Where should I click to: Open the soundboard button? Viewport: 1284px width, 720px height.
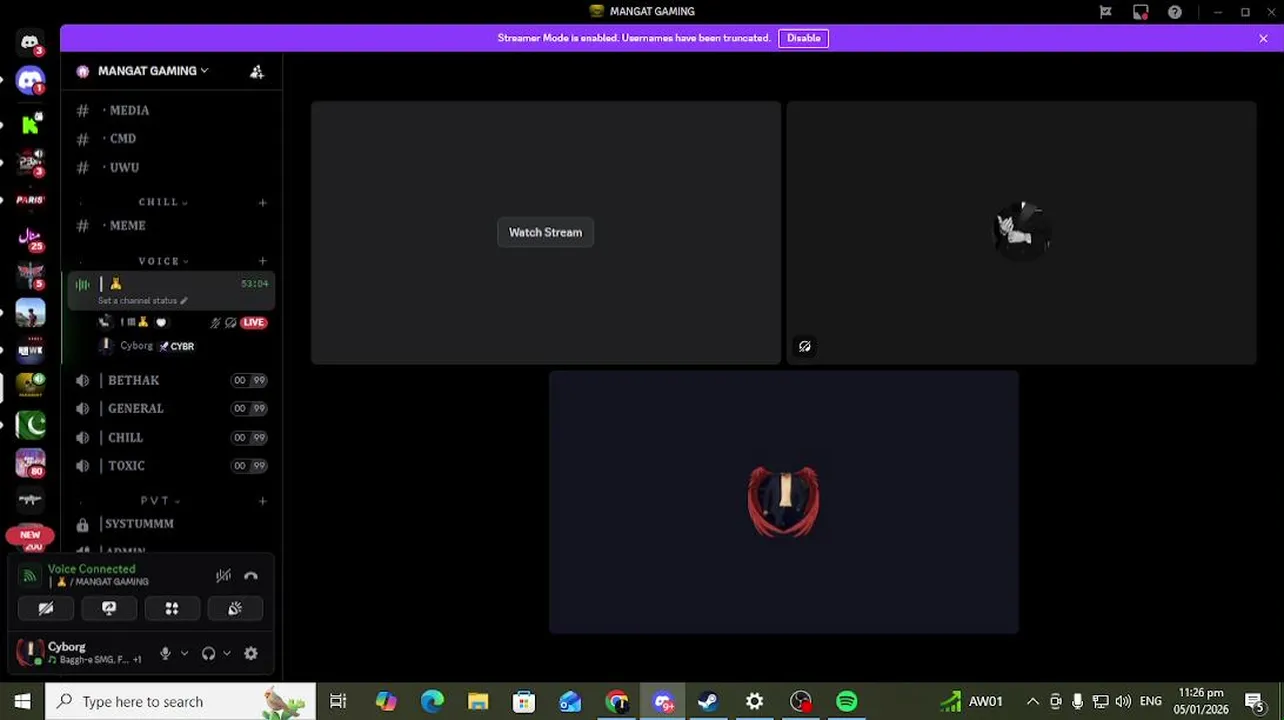click(235, 608)
